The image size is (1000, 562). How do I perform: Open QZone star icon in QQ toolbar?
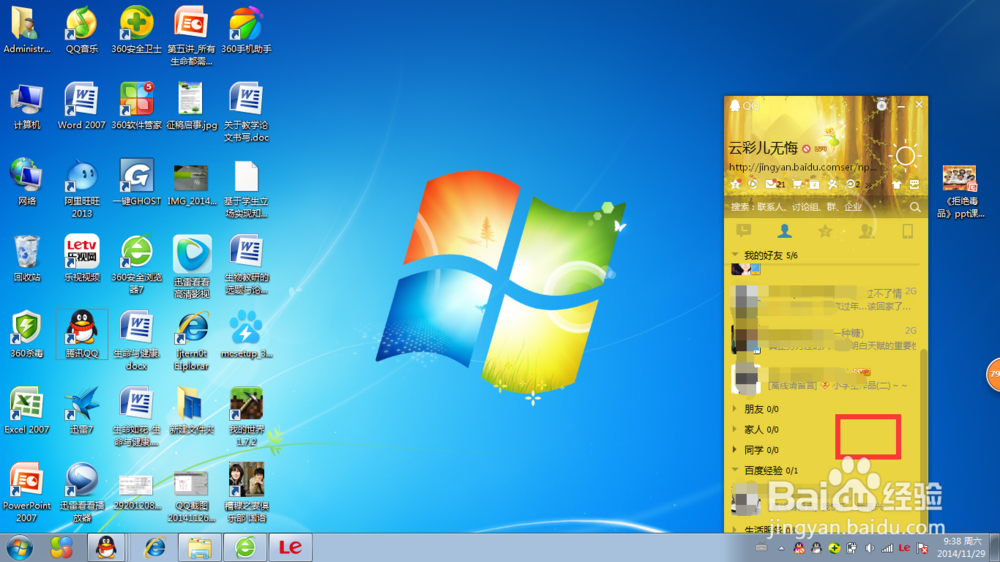[735, 184]
